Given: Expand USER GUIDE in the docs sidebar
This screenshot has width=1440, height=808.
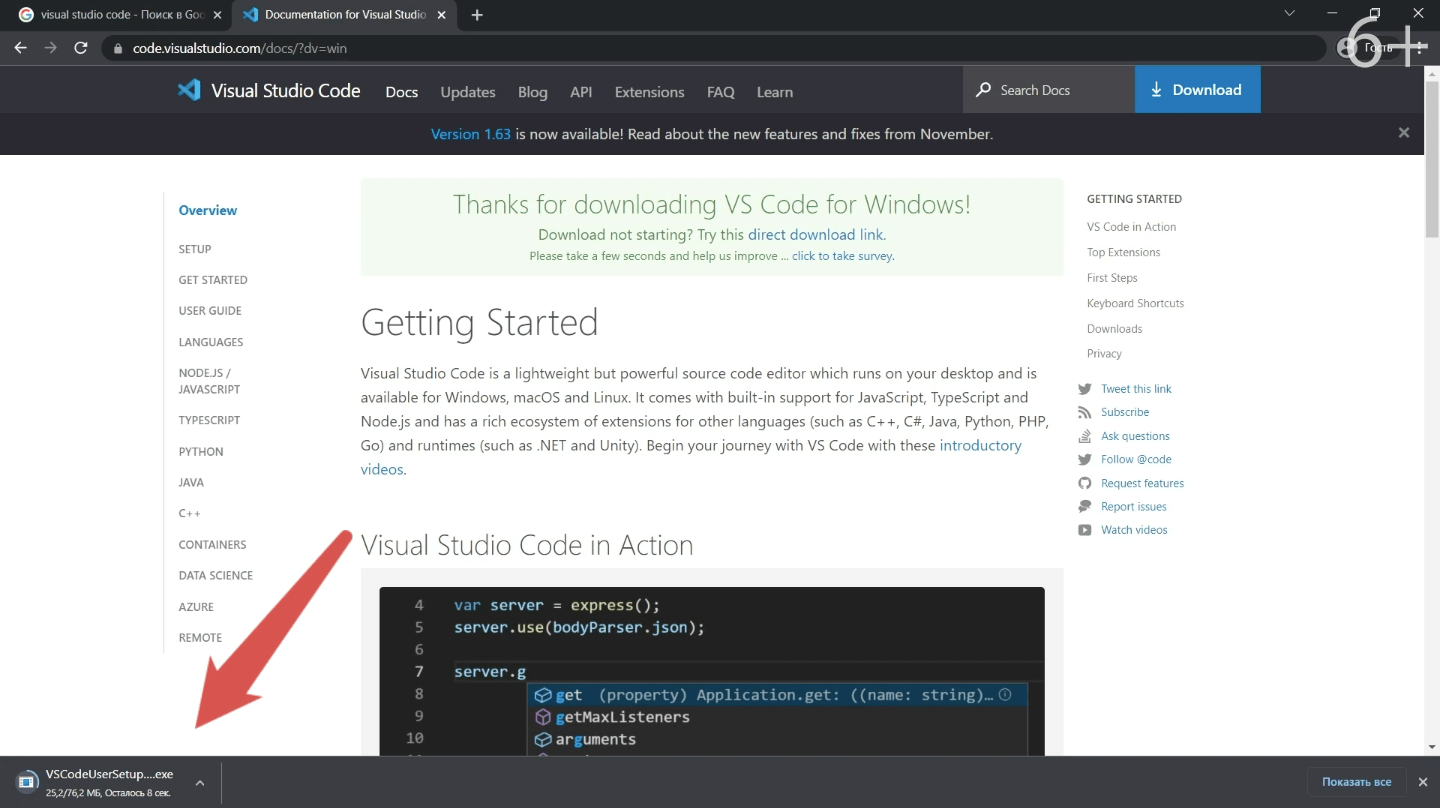Looking at the screenshot, I should click(x=210, y=311).
